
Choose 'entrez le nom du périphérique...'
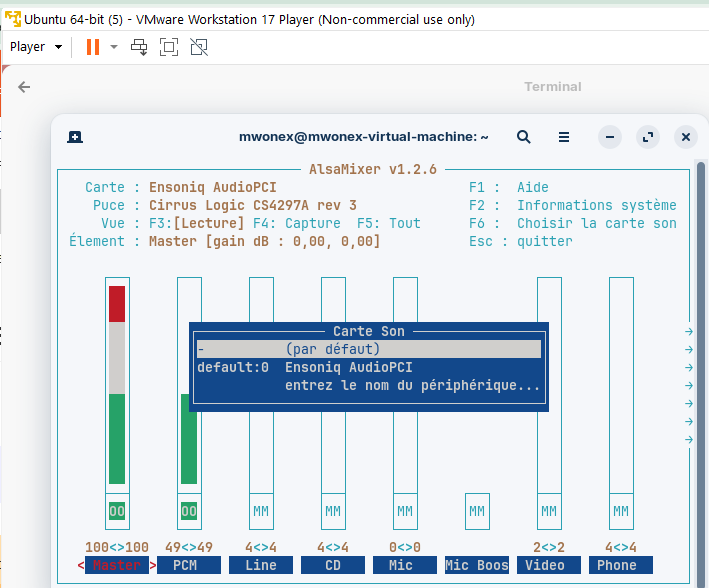[x=369, y=385]
